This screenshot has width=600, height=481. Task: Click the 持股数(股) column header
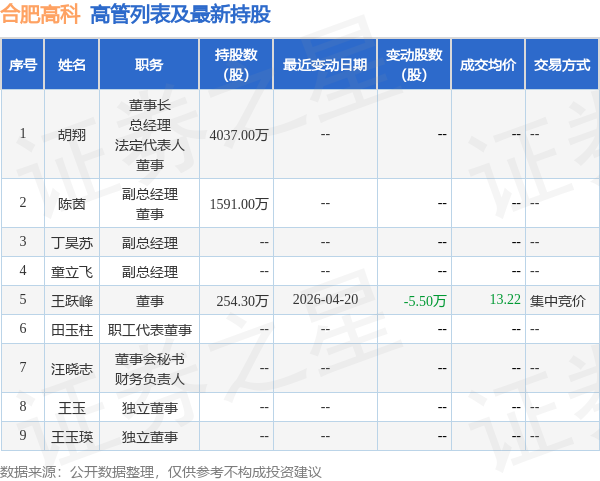(236, 64)
